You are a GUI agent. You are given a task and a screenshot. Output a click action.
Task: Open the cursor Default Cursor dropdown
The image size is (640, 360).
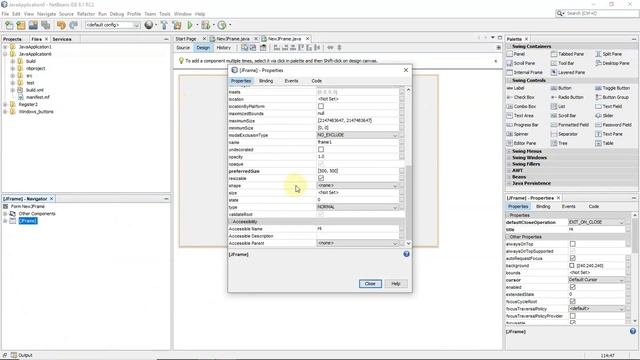click(x=596, y=280)
